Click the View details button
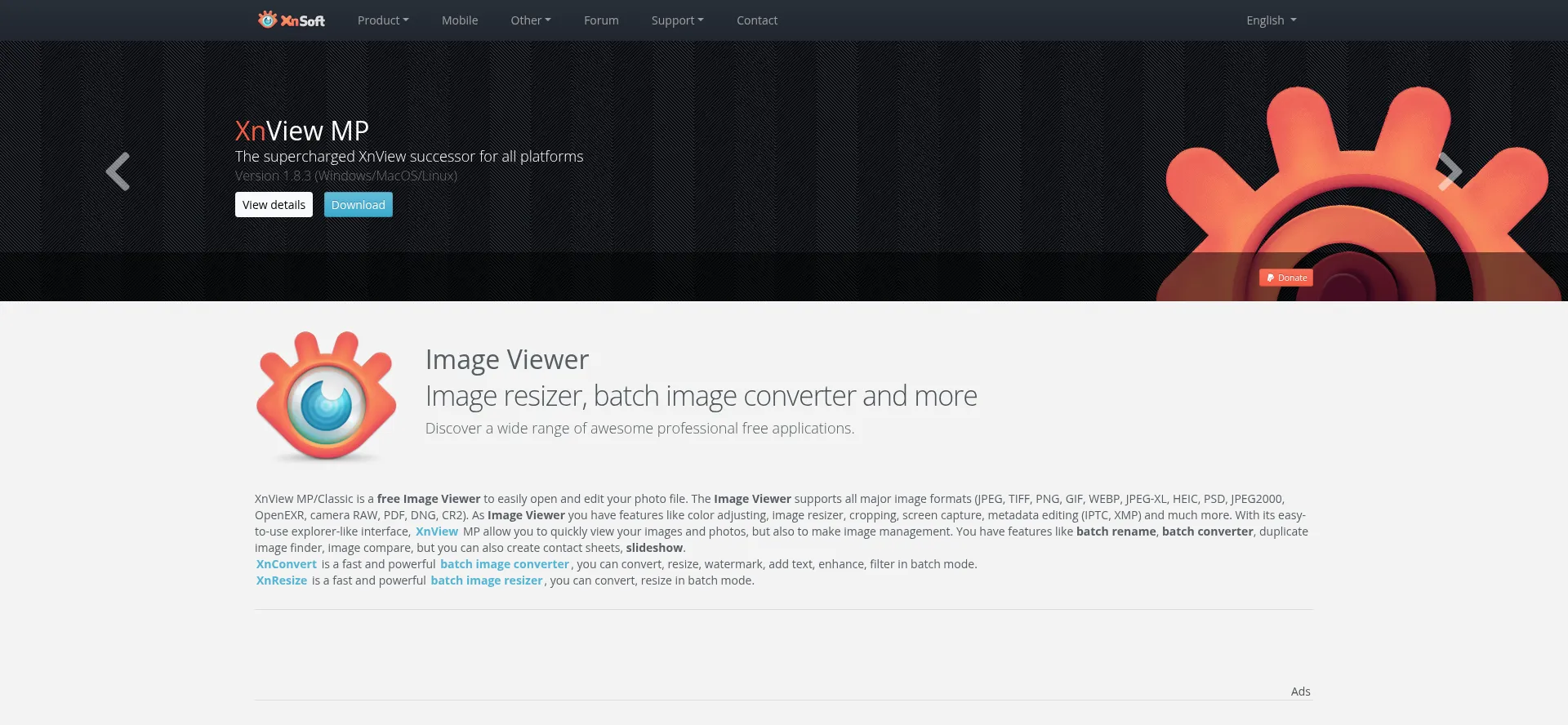Screen dimensions: 1568x725 (274, 205)
